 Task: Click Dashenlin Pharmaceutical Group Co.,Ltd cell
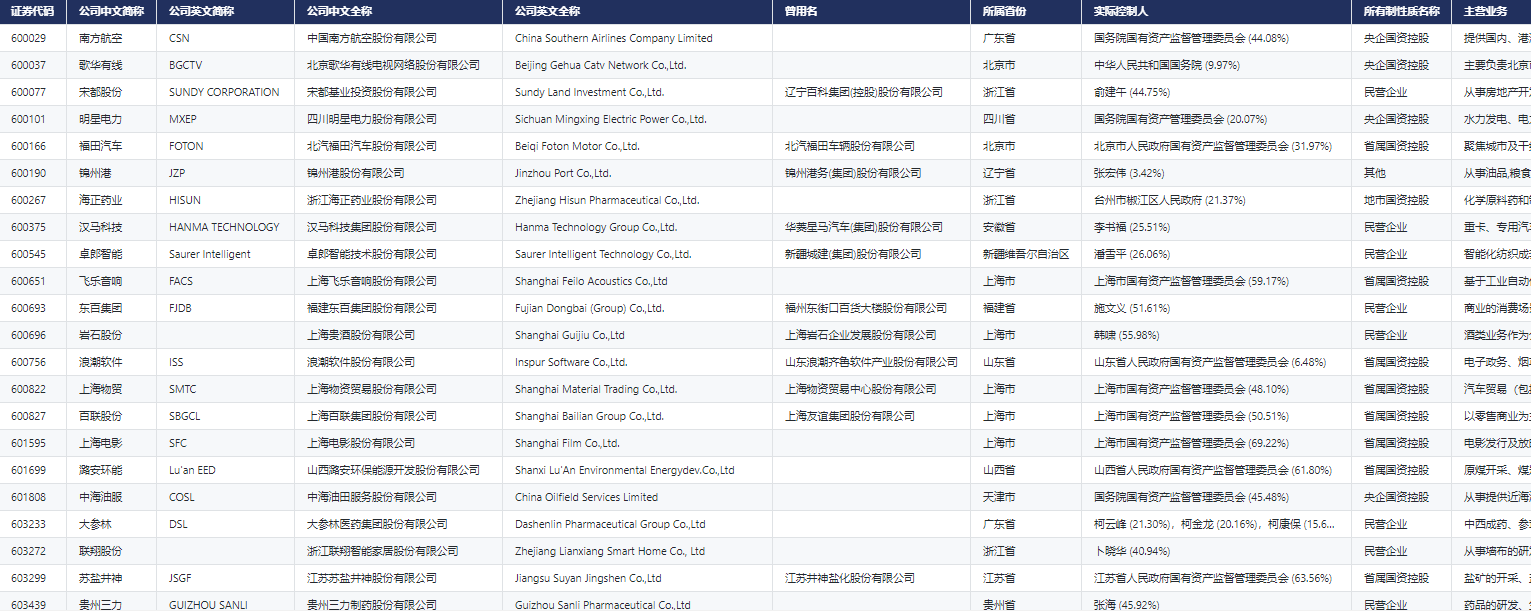point(638,524)
